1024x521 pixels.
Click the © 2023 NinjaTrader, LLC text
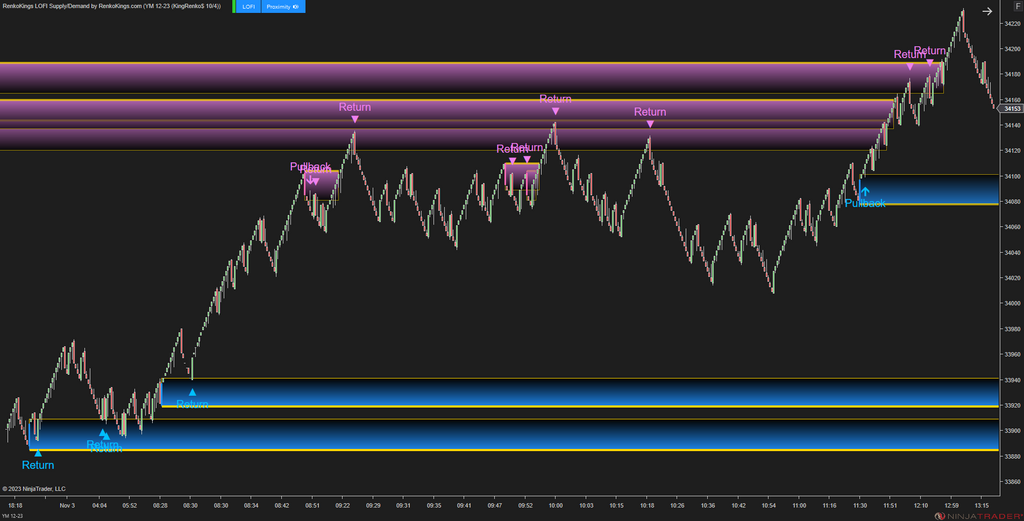[x=34, y=488]
